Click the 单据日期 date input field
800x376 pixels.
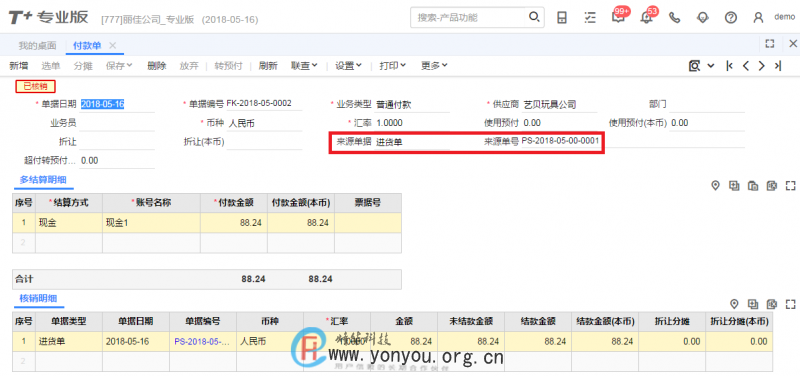click(117, 104)
